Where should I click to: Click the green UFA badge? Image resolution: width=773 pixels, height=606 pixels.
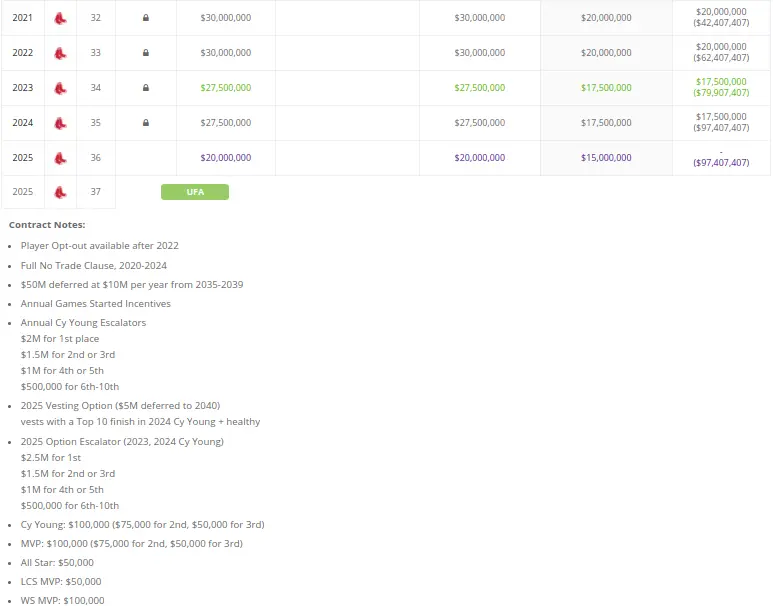pyautogui.click(x=195, y=192)
